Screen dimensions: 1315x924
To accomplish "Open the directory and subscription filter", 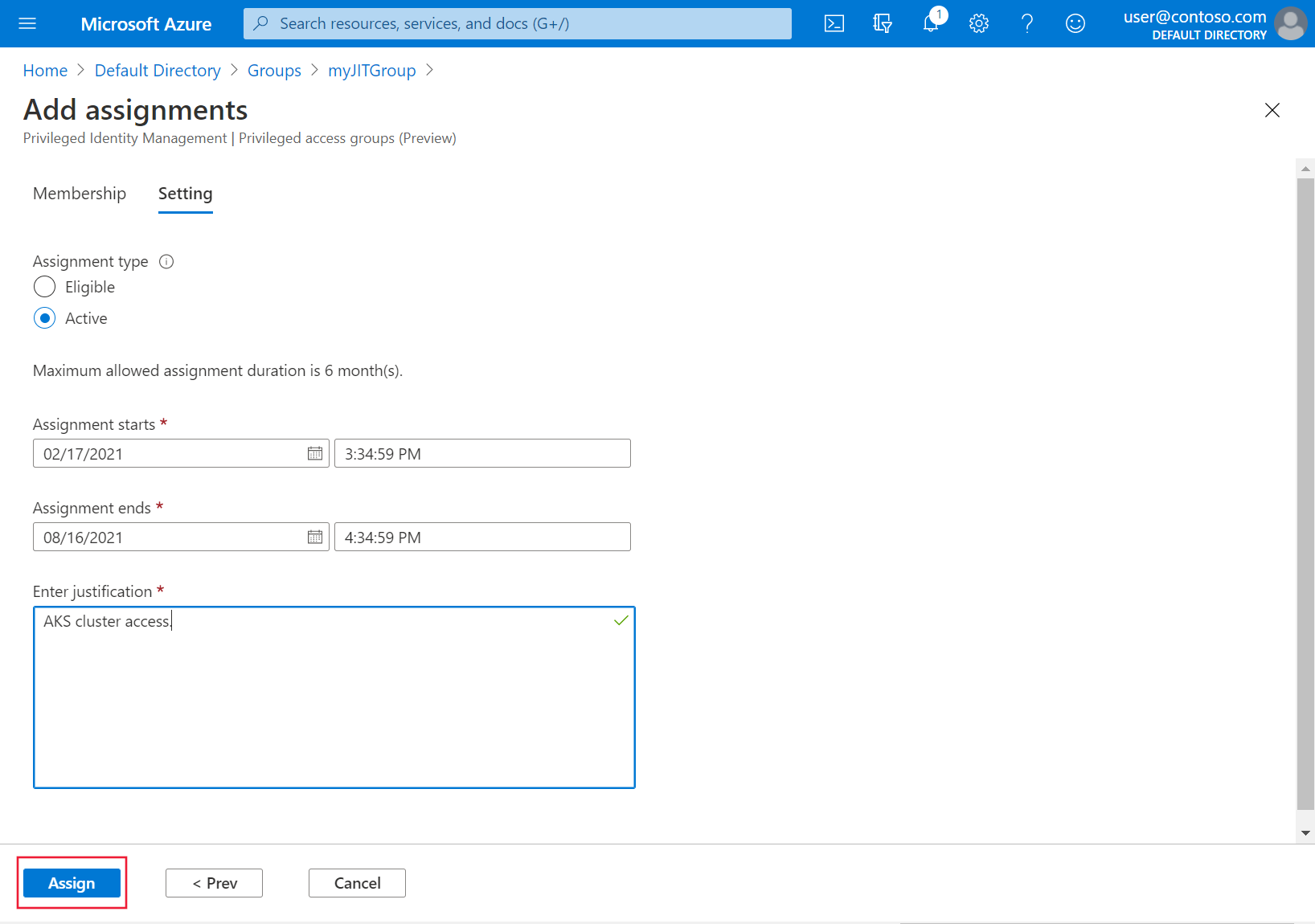I will 882,23.
